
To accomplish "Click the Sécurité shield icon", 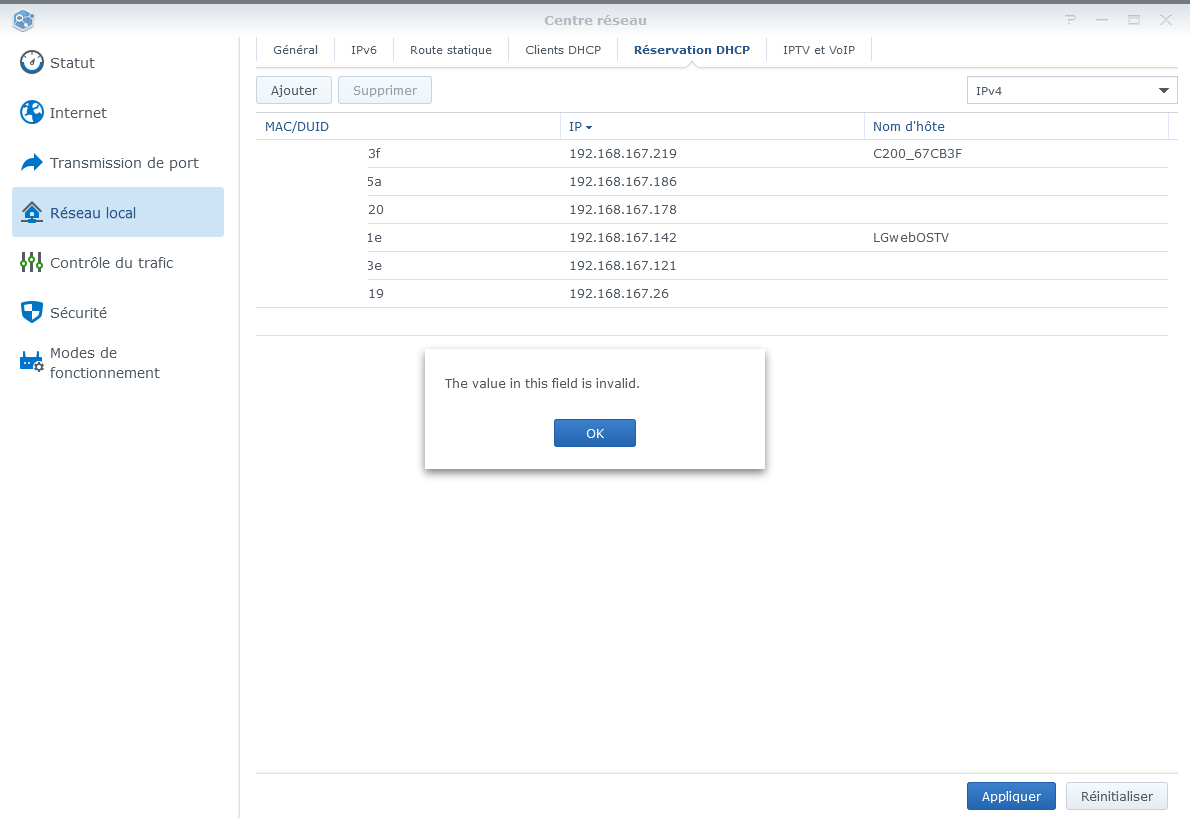I will [x=32, y=312].
